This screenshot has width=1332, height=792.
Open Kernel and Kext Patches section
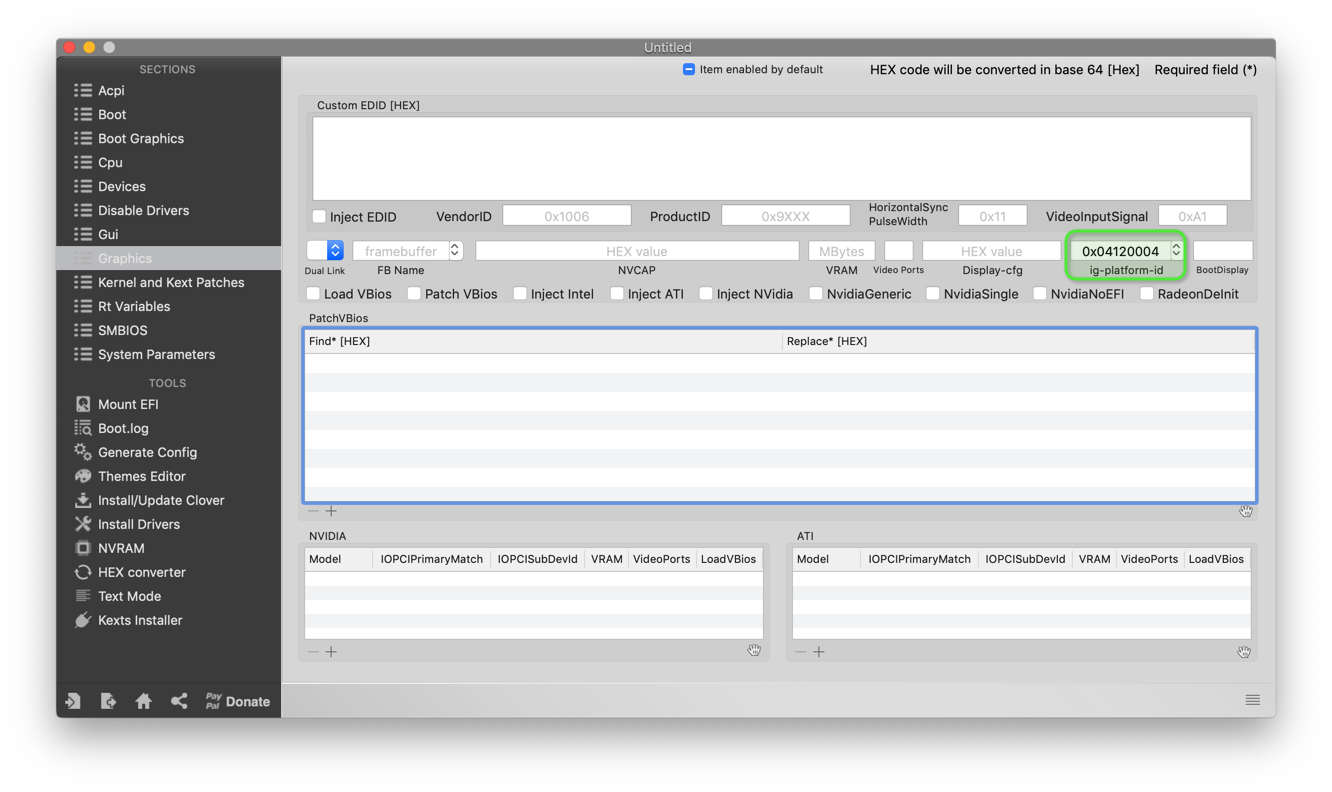click(169, 282)
